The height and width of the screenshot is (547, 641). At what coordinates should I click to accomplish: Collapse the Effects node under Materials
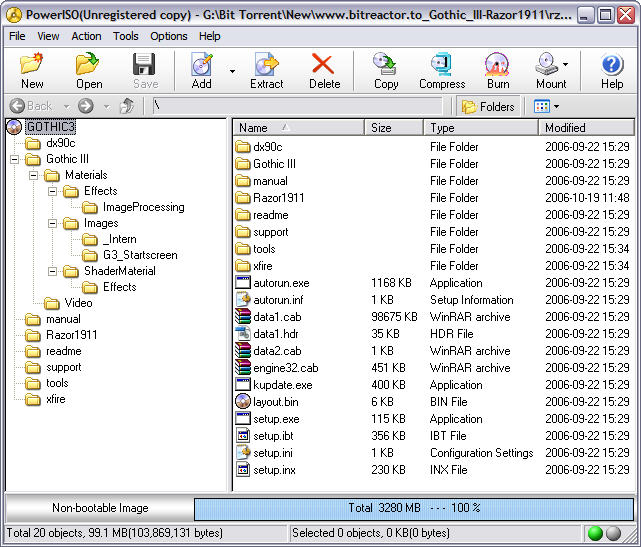(x=52, y=191)
